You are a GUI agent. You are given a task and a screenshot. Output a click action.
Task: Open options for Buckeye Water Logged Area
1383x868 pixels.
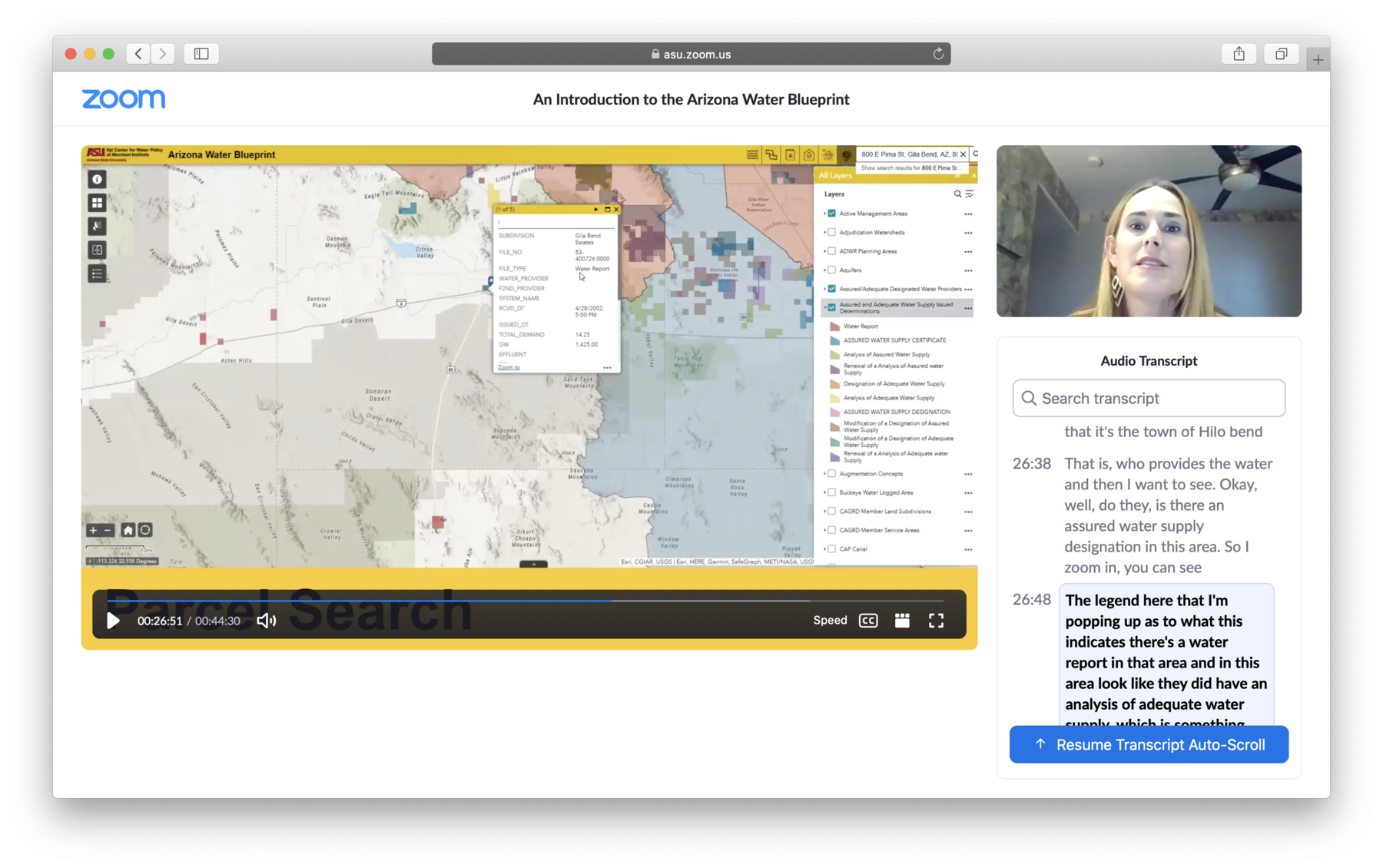point(968,493)
